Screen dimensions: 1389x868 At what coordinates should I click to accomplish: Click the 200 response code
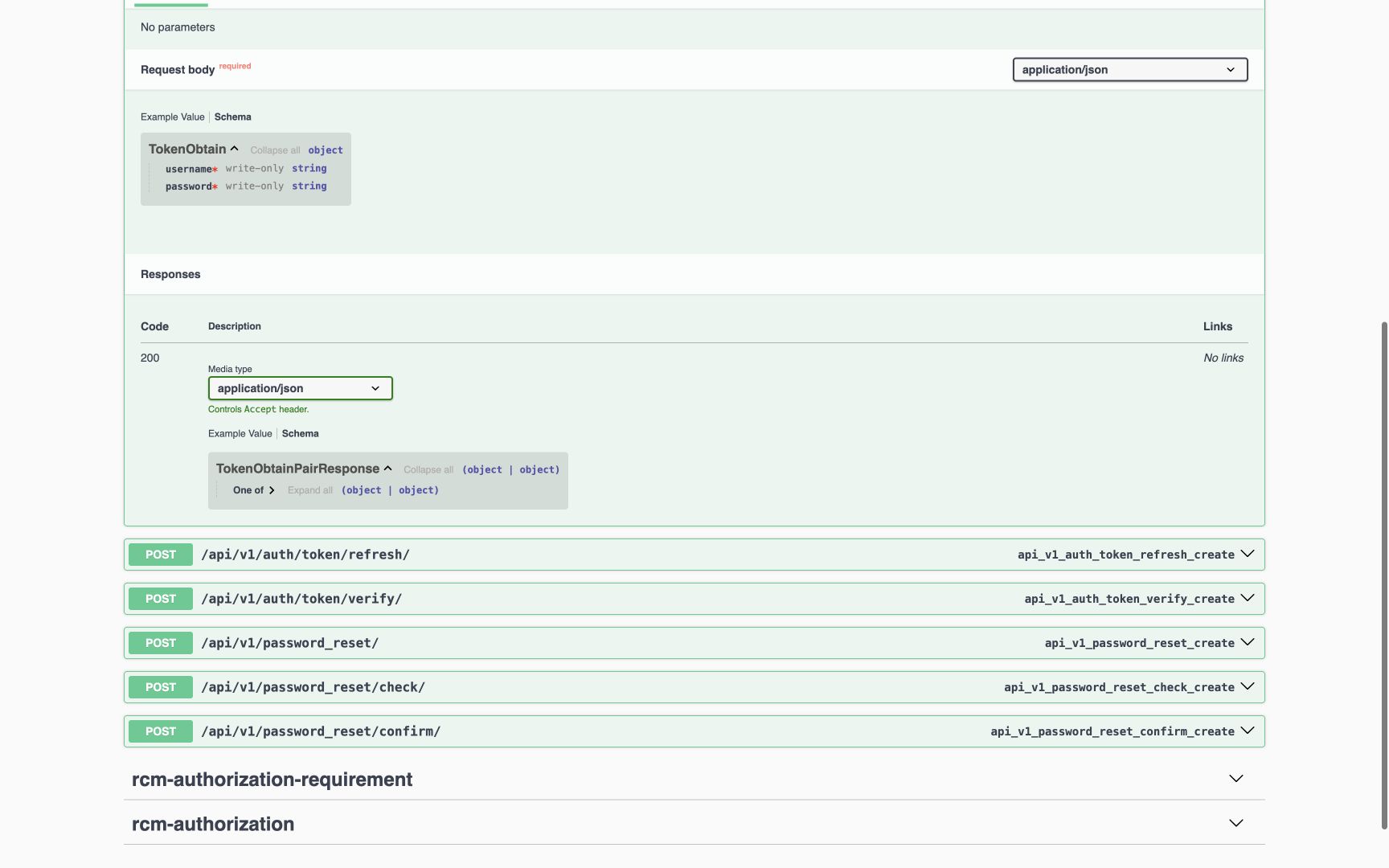(x=150, y=358)
